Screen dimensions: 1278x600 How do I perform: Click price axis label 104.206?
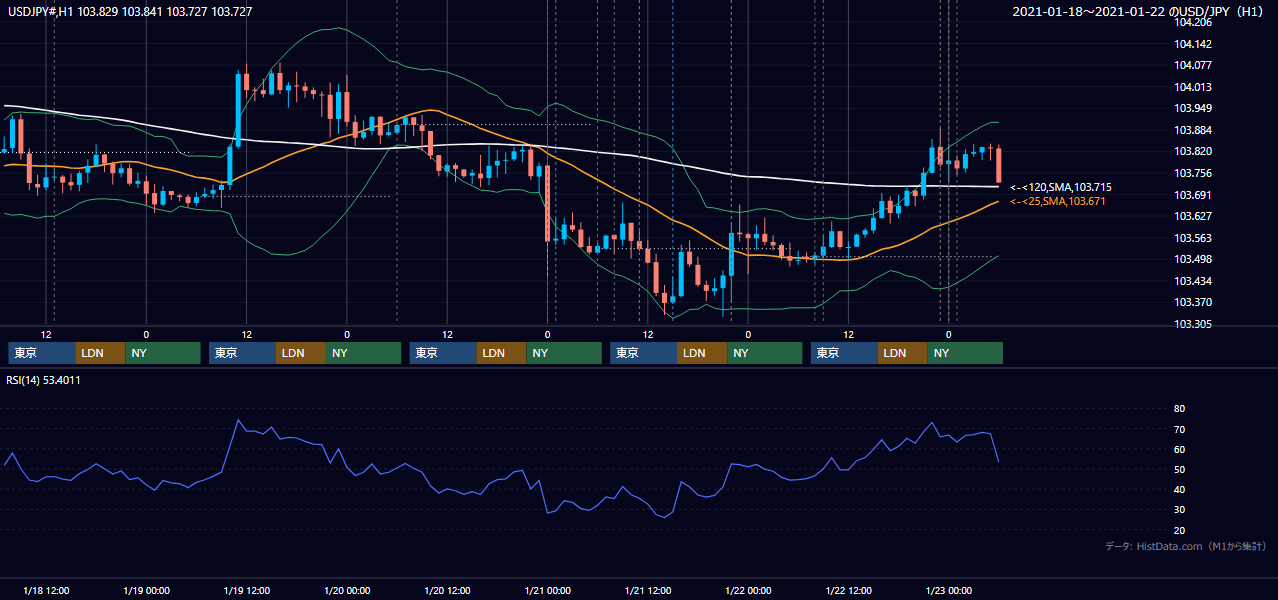coord(1194,22)
